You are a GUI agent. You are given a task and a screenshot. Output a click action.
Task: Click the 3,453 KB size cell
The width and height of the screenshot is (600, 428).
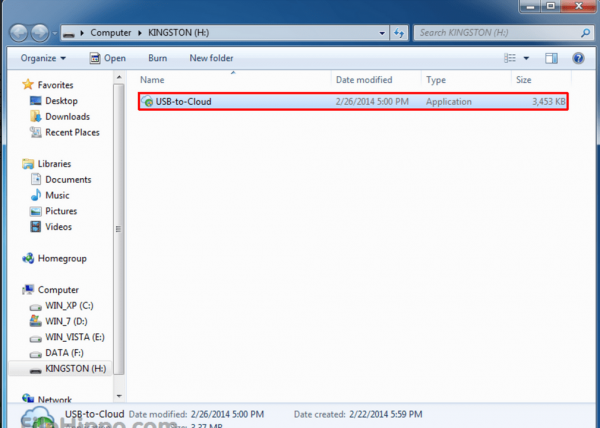[548, 102]
